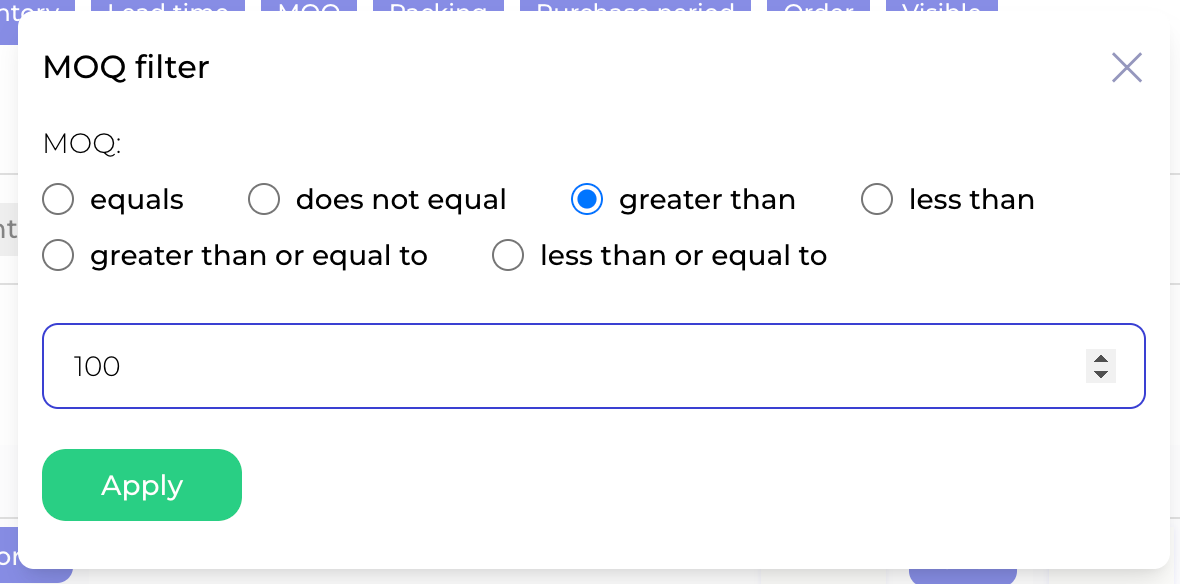Image resolution: width=1180 pixels, height=584 pixels.
Task: Increase MOQ value with up arrow
Action: tap(1100, 359)
